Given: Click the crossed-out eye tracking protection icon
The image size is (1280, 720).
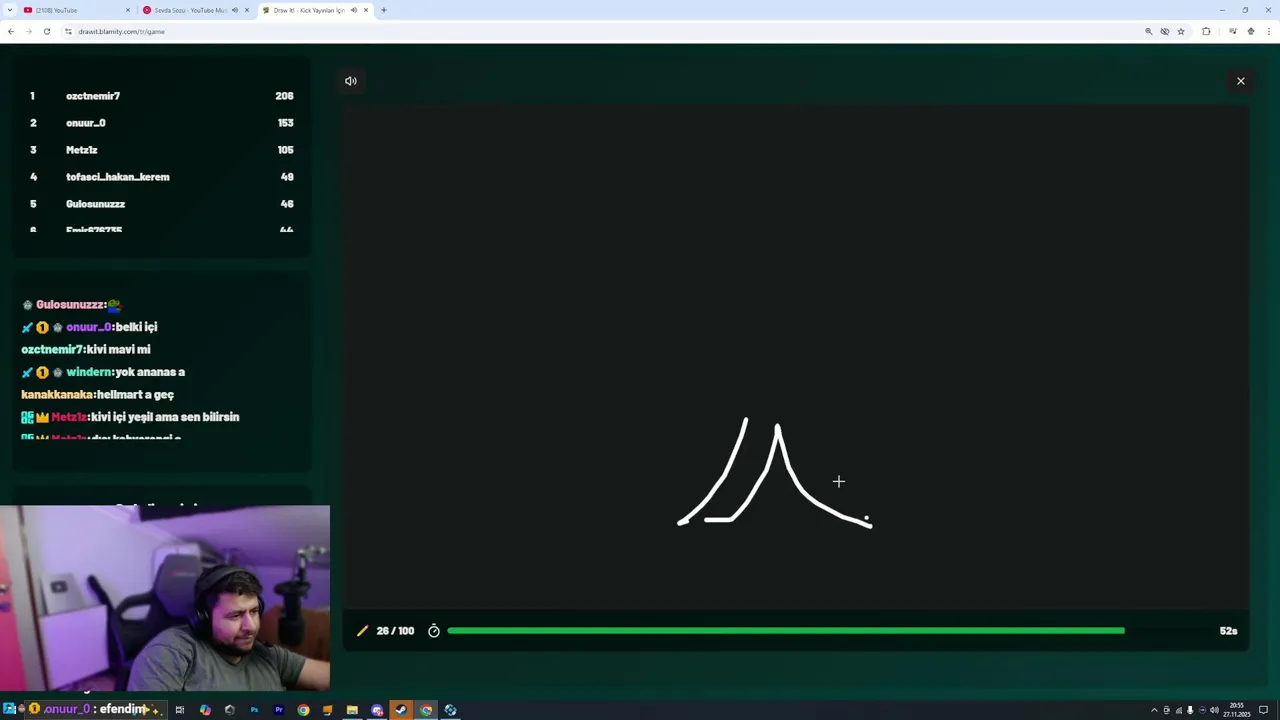Looking at the screenshot, I should 1165,31.
